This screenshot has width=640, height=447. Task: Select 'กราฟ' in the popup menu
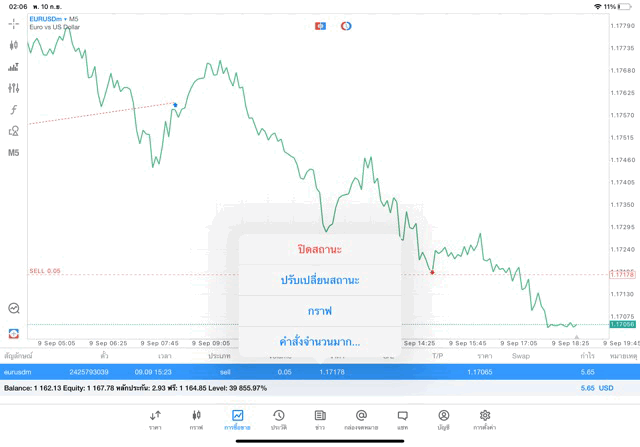[320, 311]
